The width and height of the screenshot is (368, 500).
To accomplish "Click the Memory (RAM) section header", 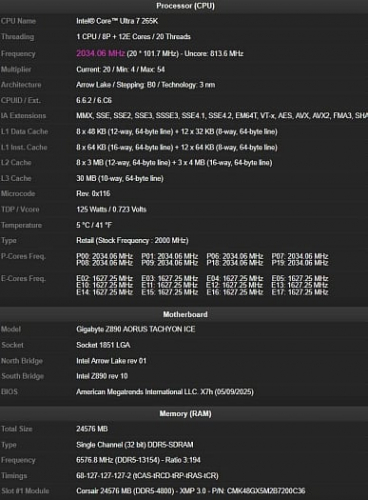I will [185, 414].
